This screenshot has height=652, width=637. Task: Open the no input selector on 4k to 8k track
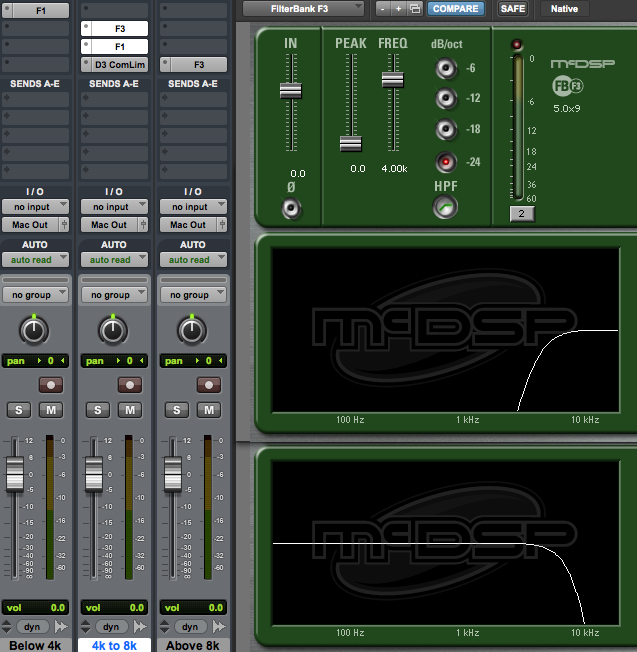tap(113, 207)
